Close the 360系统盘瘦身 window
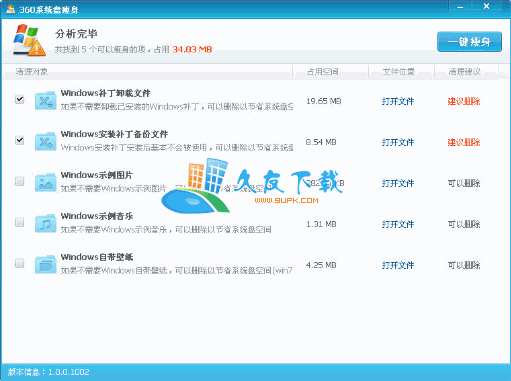511x381 pixels. click(487, 6)
